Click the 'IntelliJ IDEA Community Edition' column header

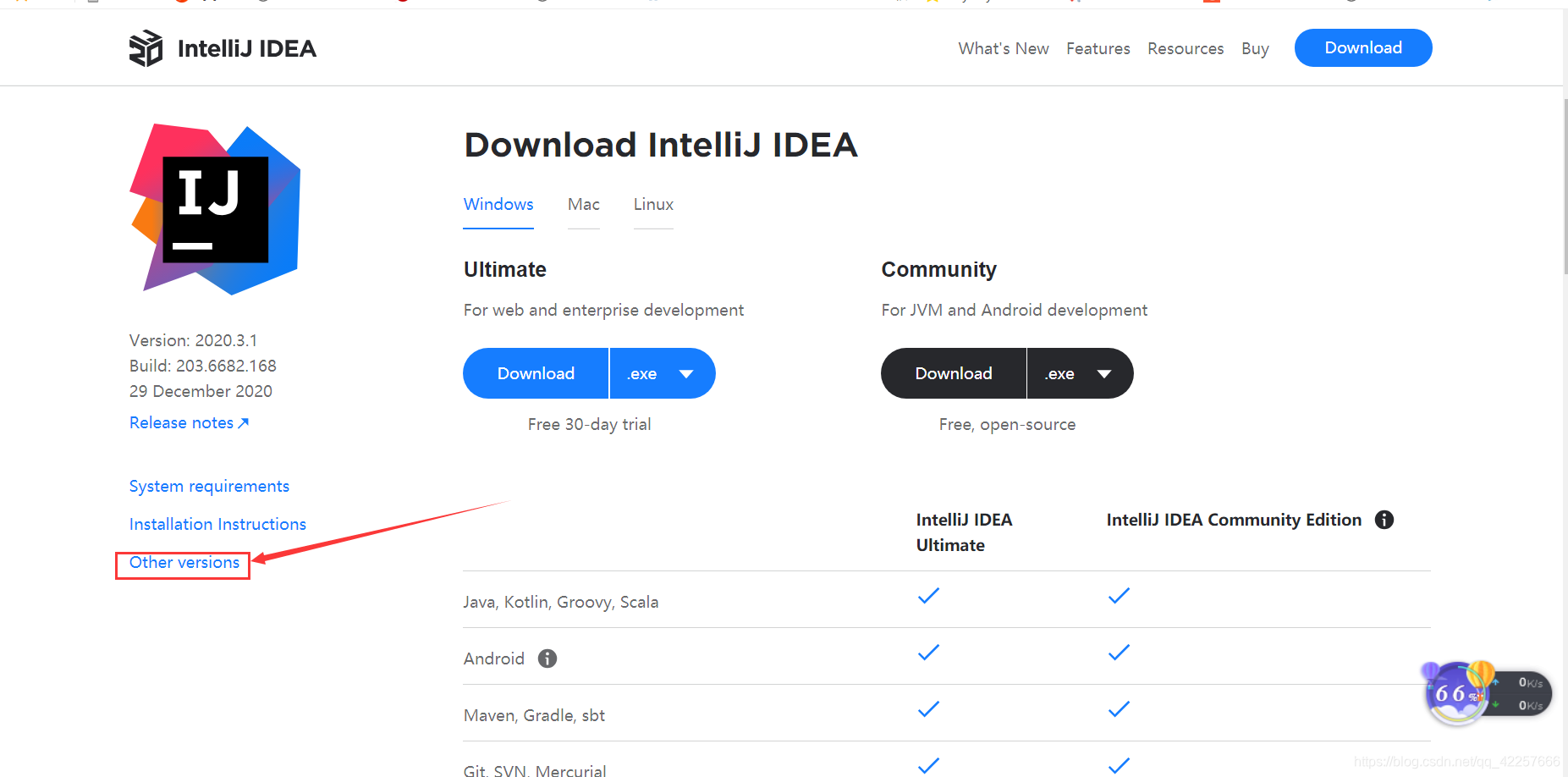coord(1234,520)
